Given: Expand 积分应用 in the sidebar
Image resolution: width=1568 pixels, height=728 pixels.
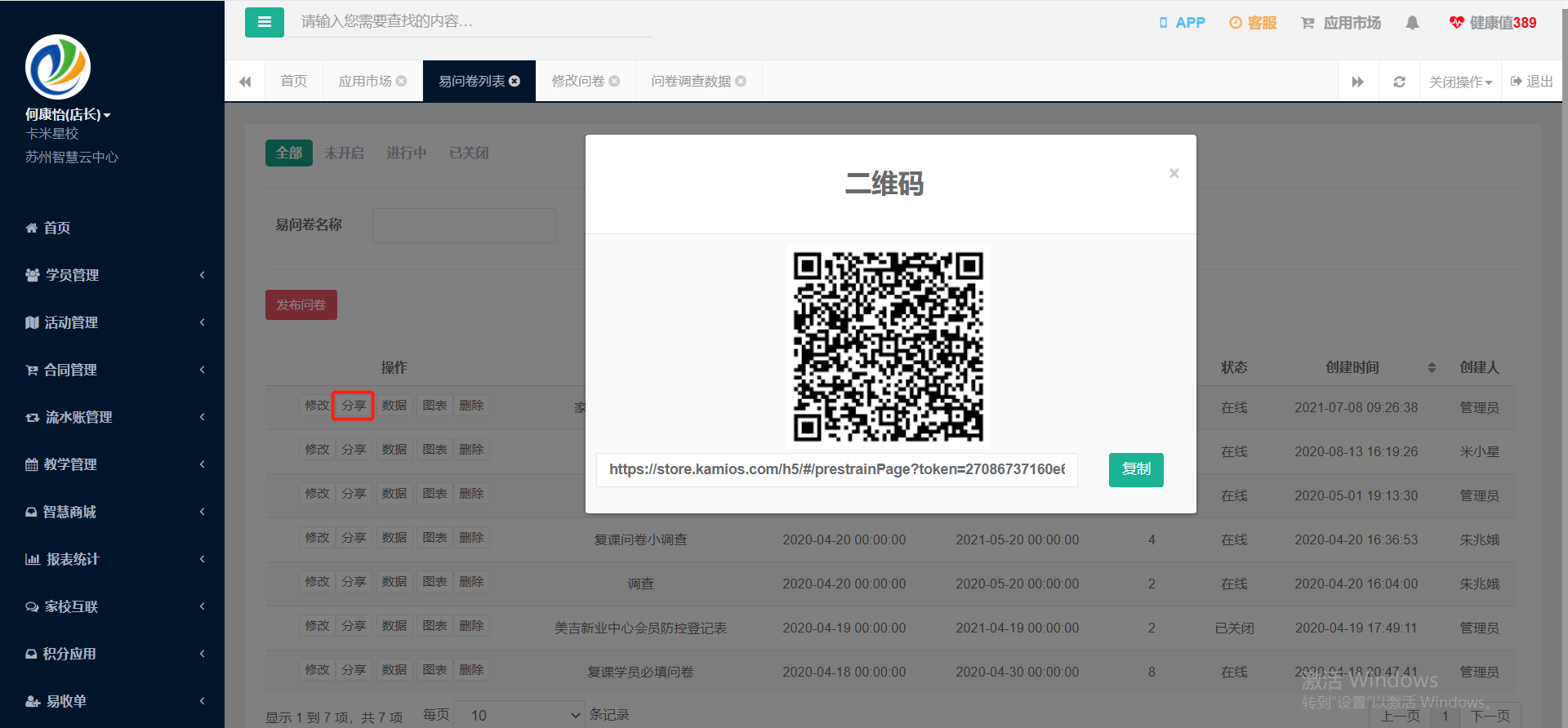Looking at the screenshot, I should pyautogui.click(x=113, y=654).
